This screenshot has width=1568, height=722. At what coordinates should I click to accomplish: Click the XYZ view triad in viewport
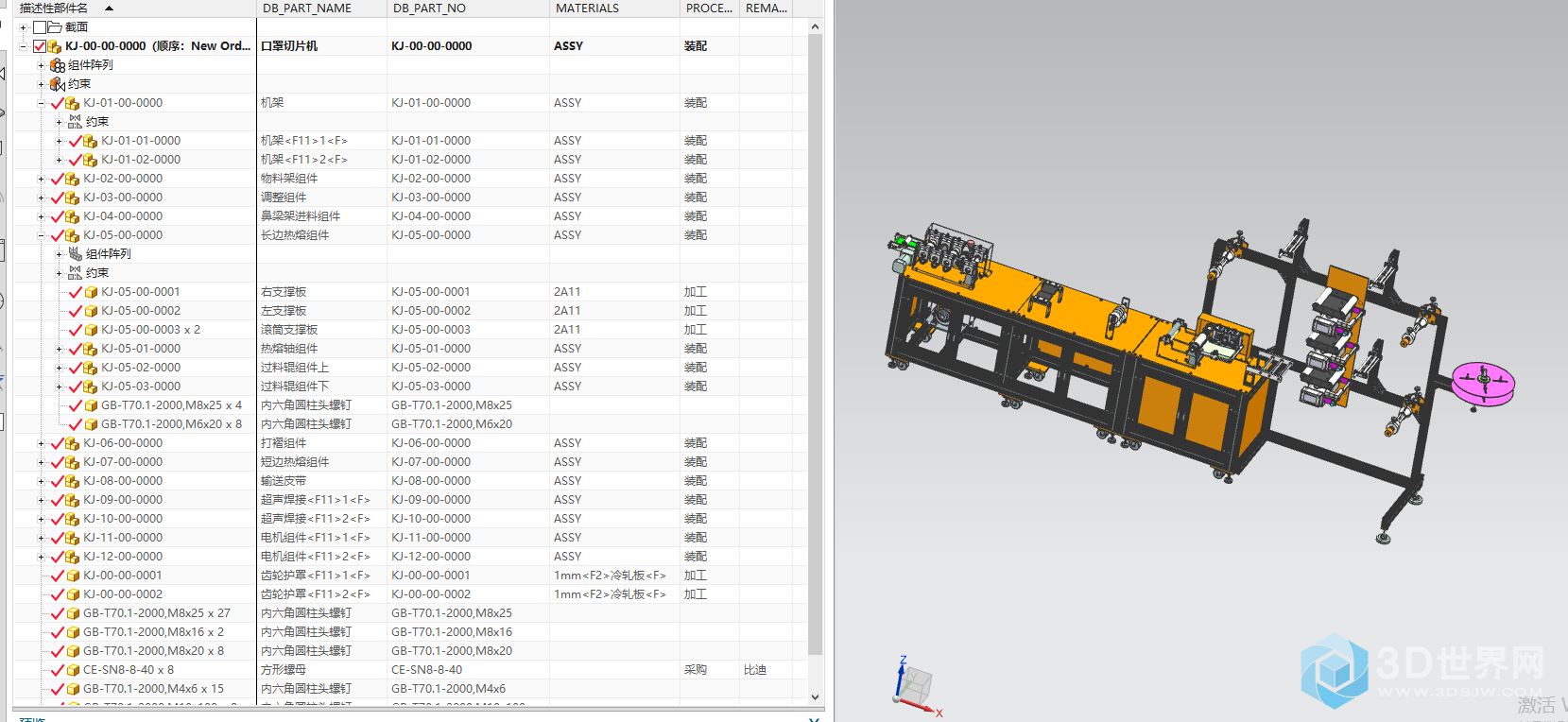916,687
